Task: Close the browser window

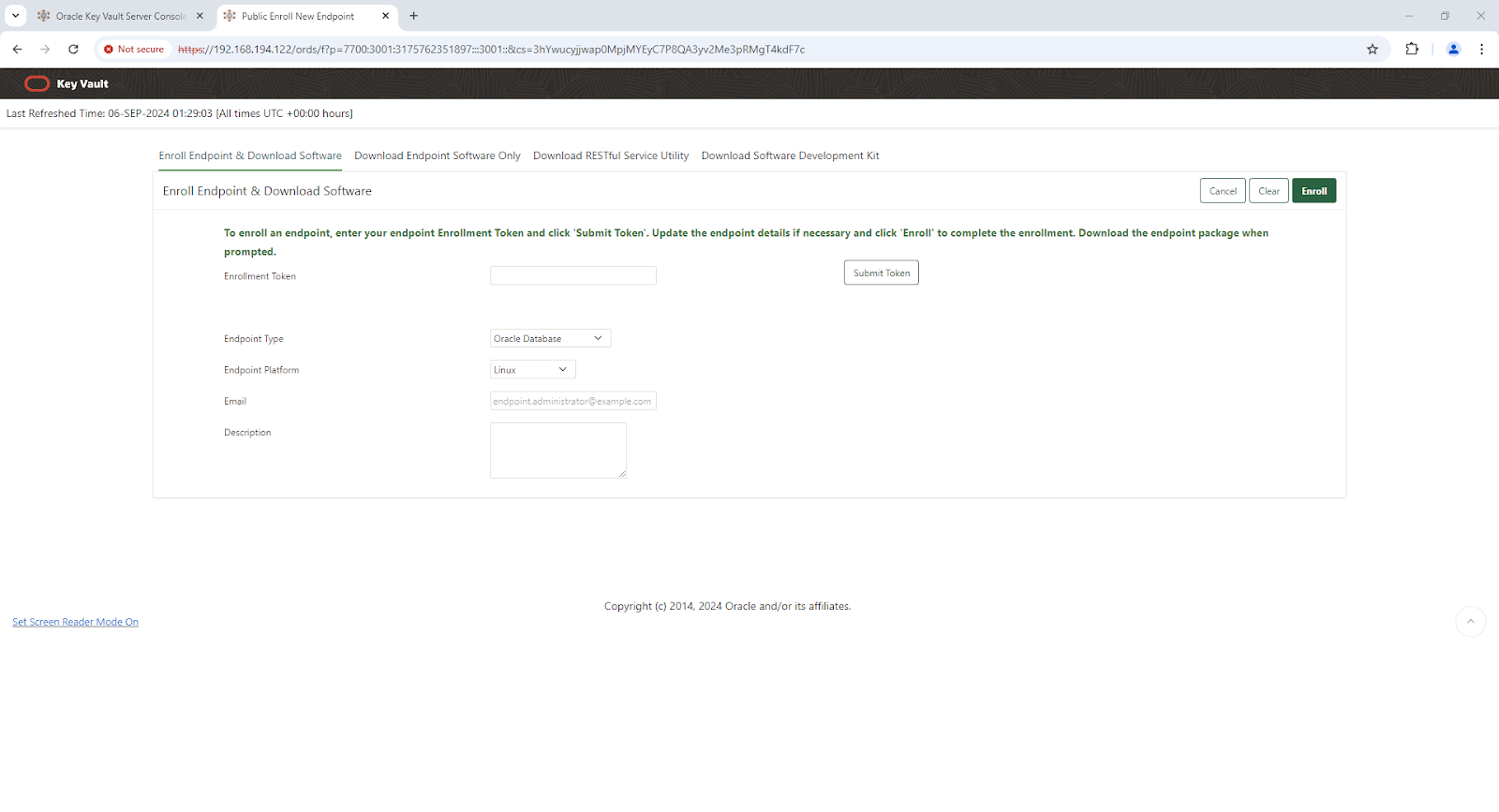Action: click(1480, 16)
